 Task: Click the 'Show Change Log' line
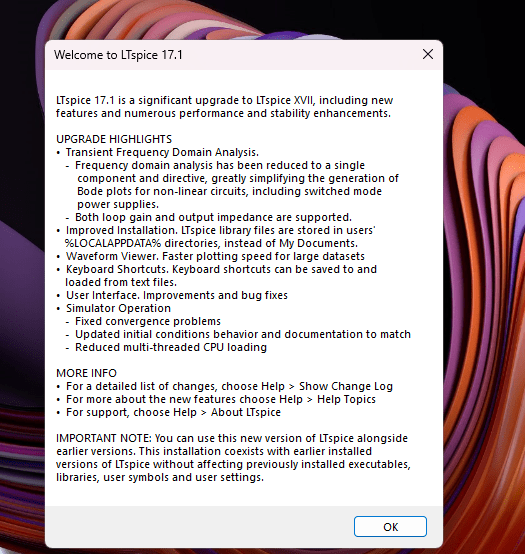tap(229, 386)
